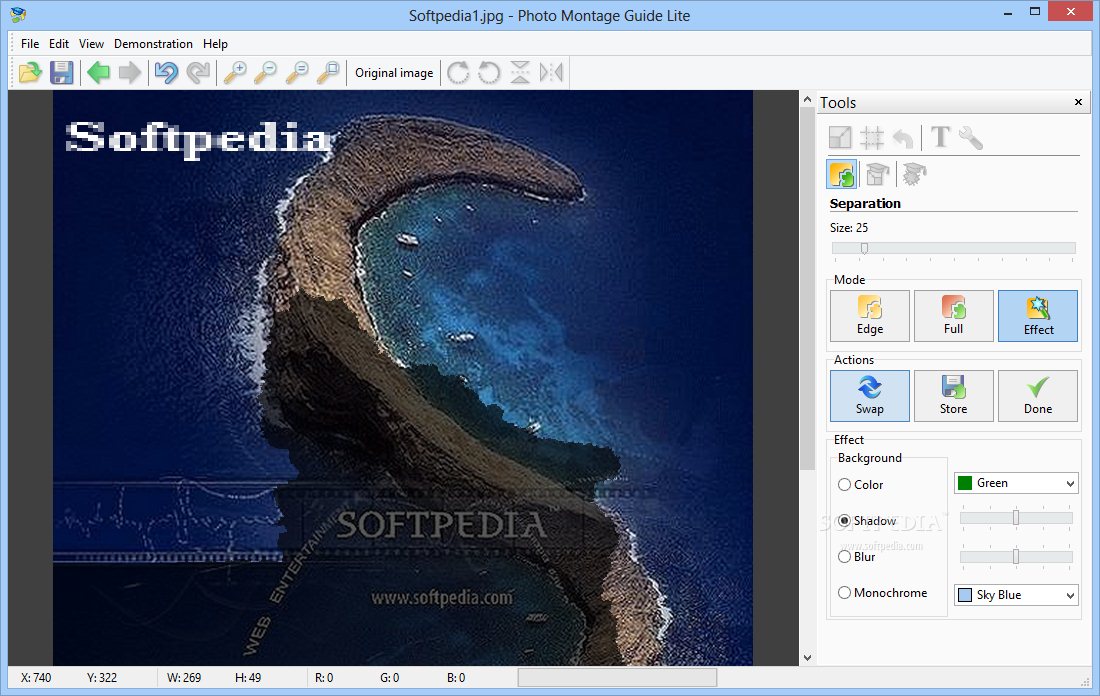1100x696 pixels.
Task: Open the Edit menu
Action: click(x=59, y=44)
